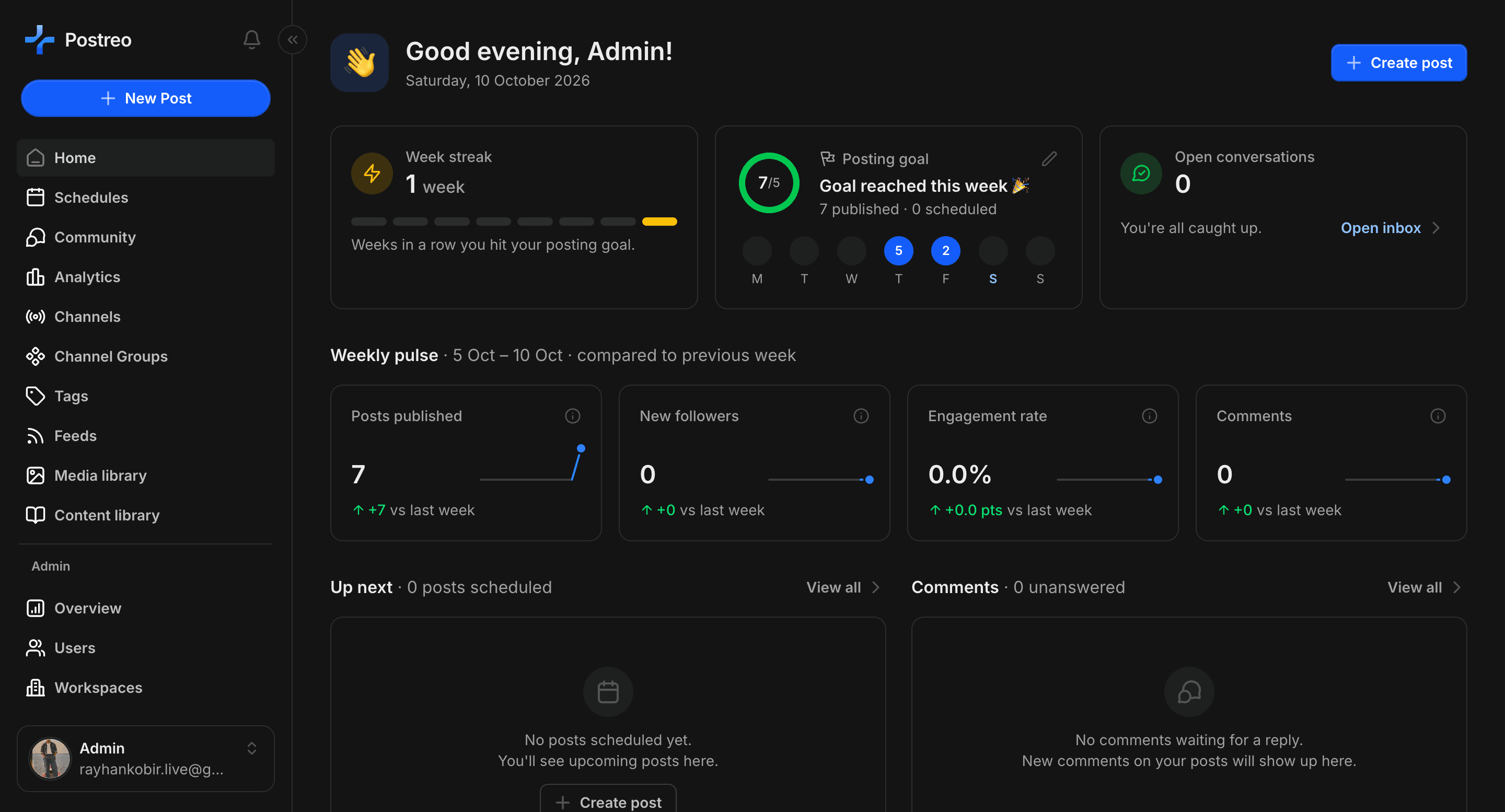The width and height of the screenshot is (1505, 812).
Task: Click the 7/5 goal progress ring
Action: tap(769, 183)
